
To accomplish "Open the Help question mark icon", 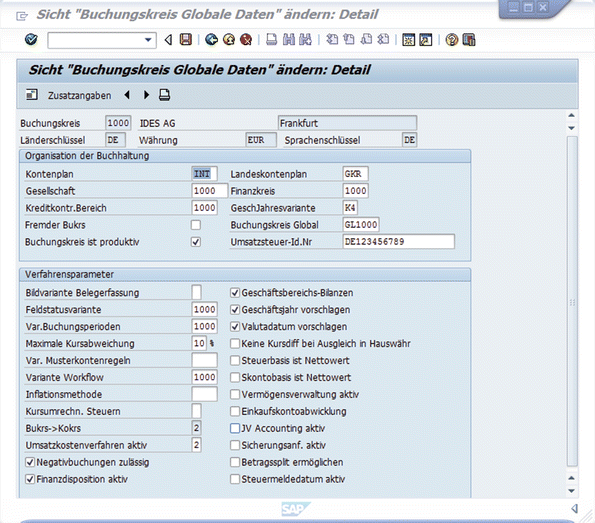I will point(452,39).
